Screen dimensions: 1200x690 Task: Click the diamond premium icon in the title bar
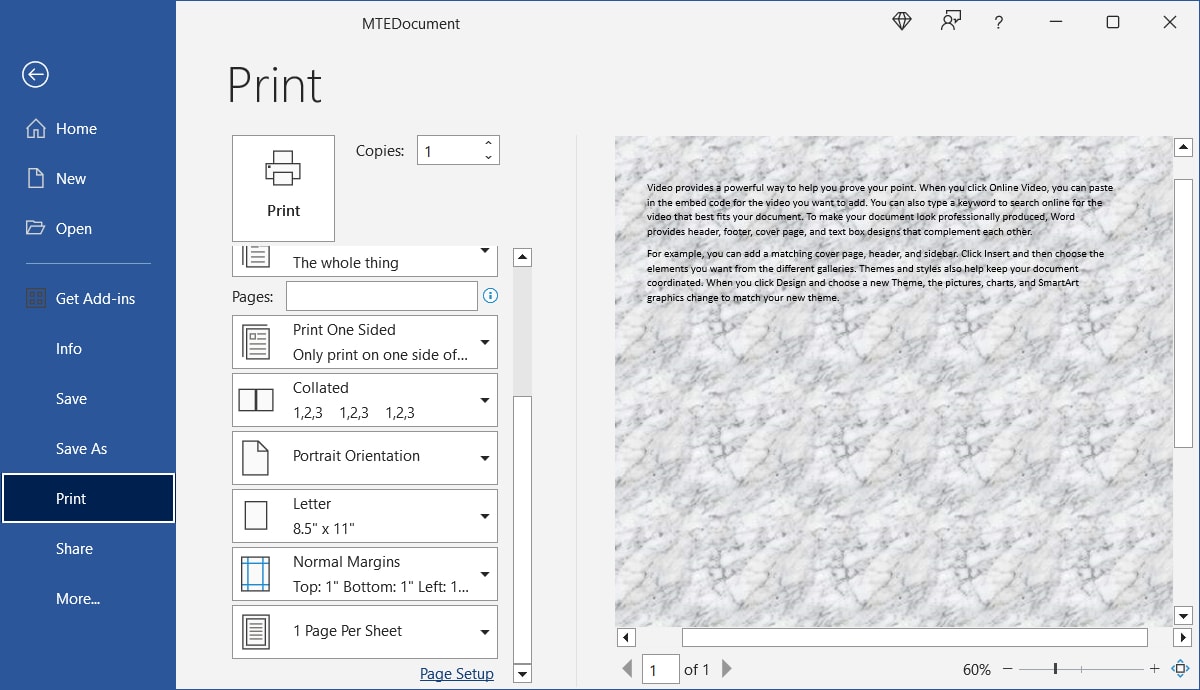point(901,20)
